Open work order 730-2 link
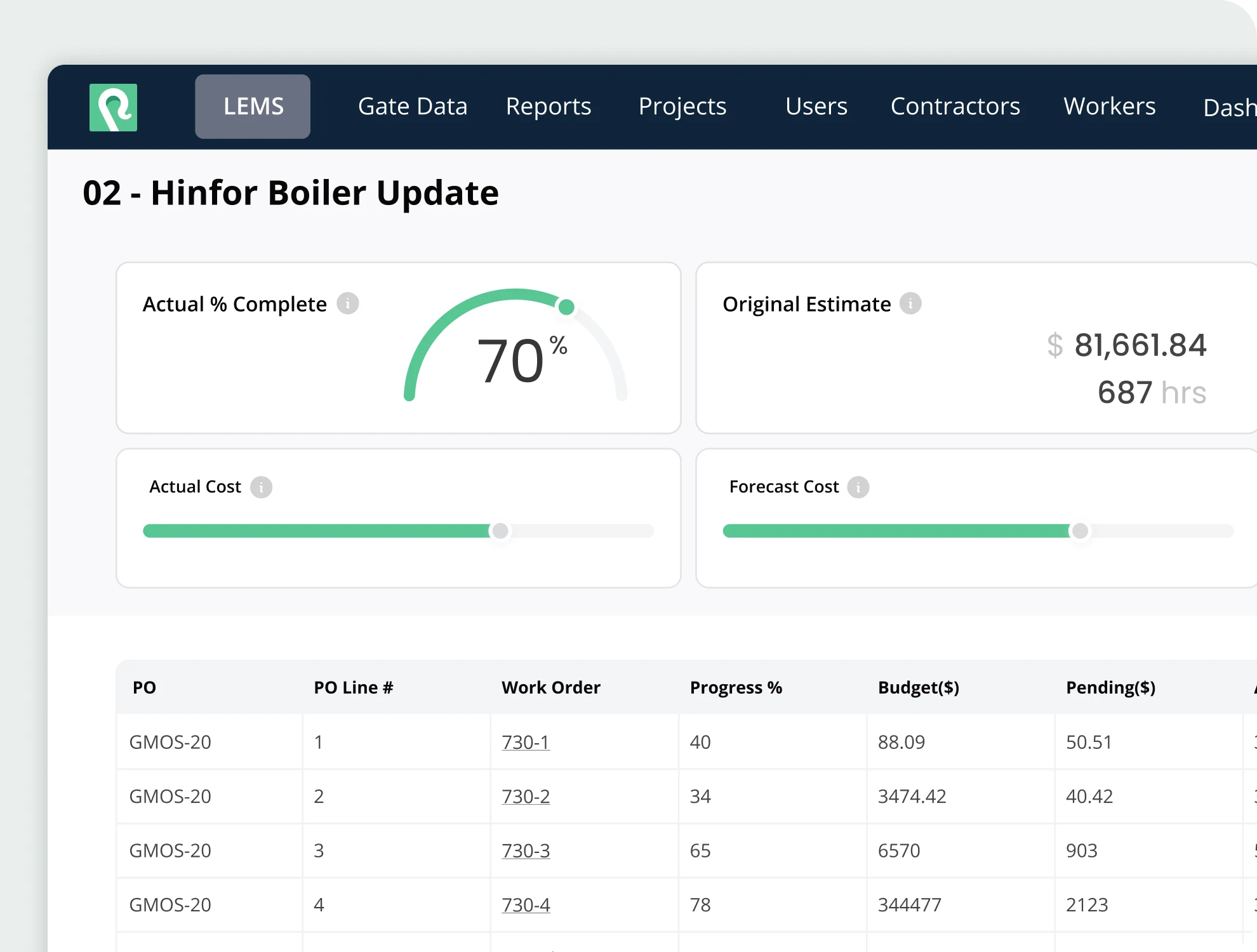The height and width of the screenshot is (952, 1257). [526, 796]
